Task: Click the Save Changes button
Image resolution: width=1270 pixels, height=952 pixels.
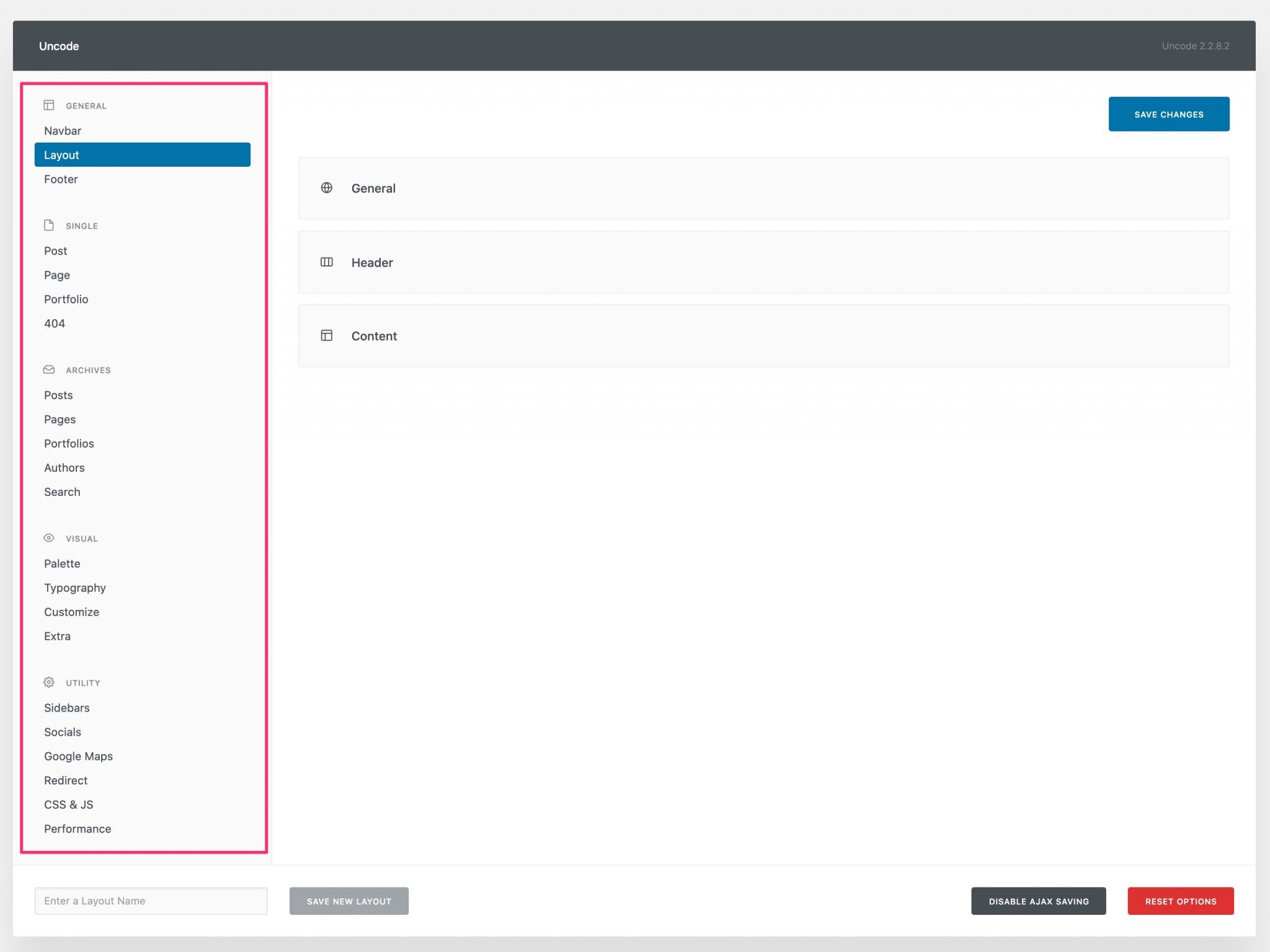Action: point(1168,114)
